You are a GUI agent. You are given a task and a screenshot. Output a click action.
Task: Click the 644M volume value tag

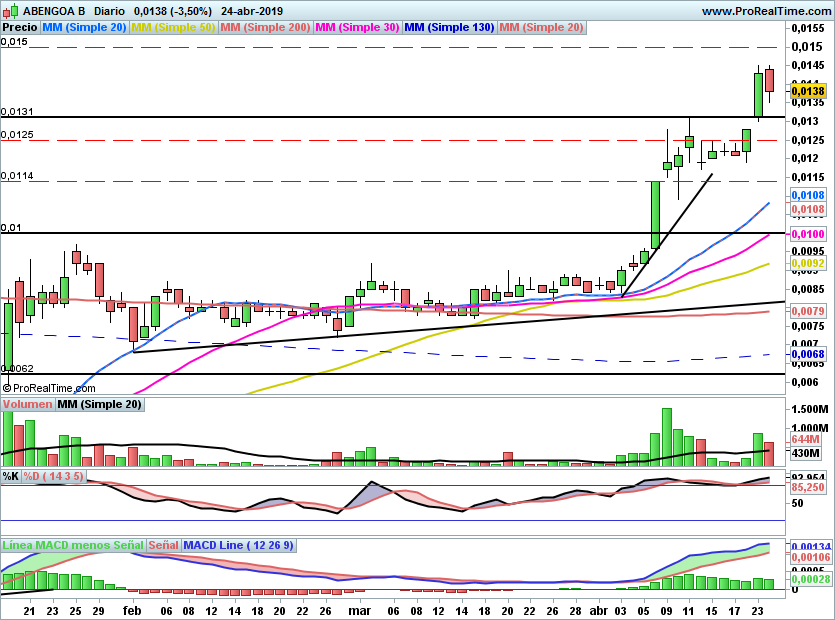point(805,439)
